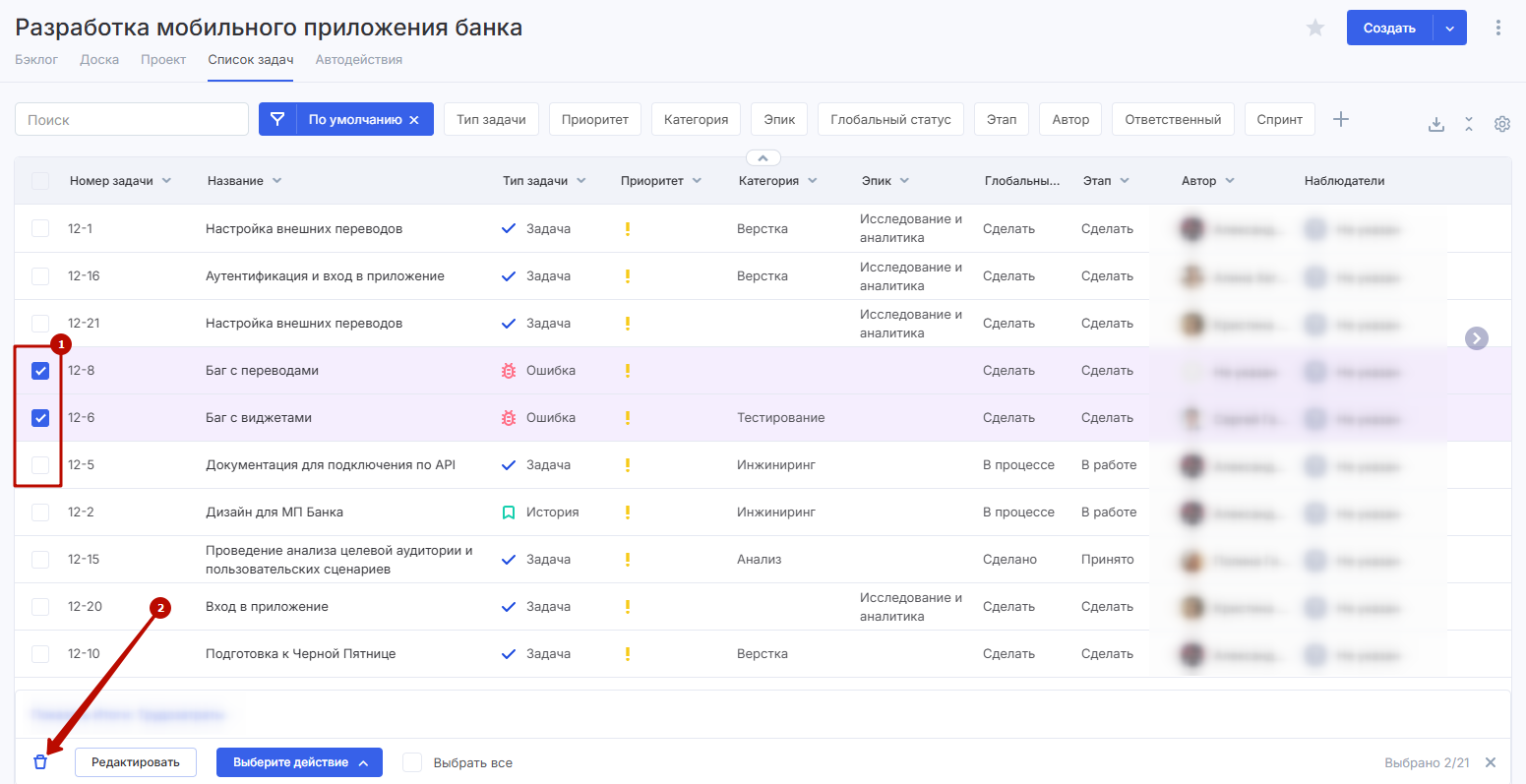Viewport: 1526px width, 784px height.
Task: Open the 'Автодействия' tab
Action: click(358, 59)
